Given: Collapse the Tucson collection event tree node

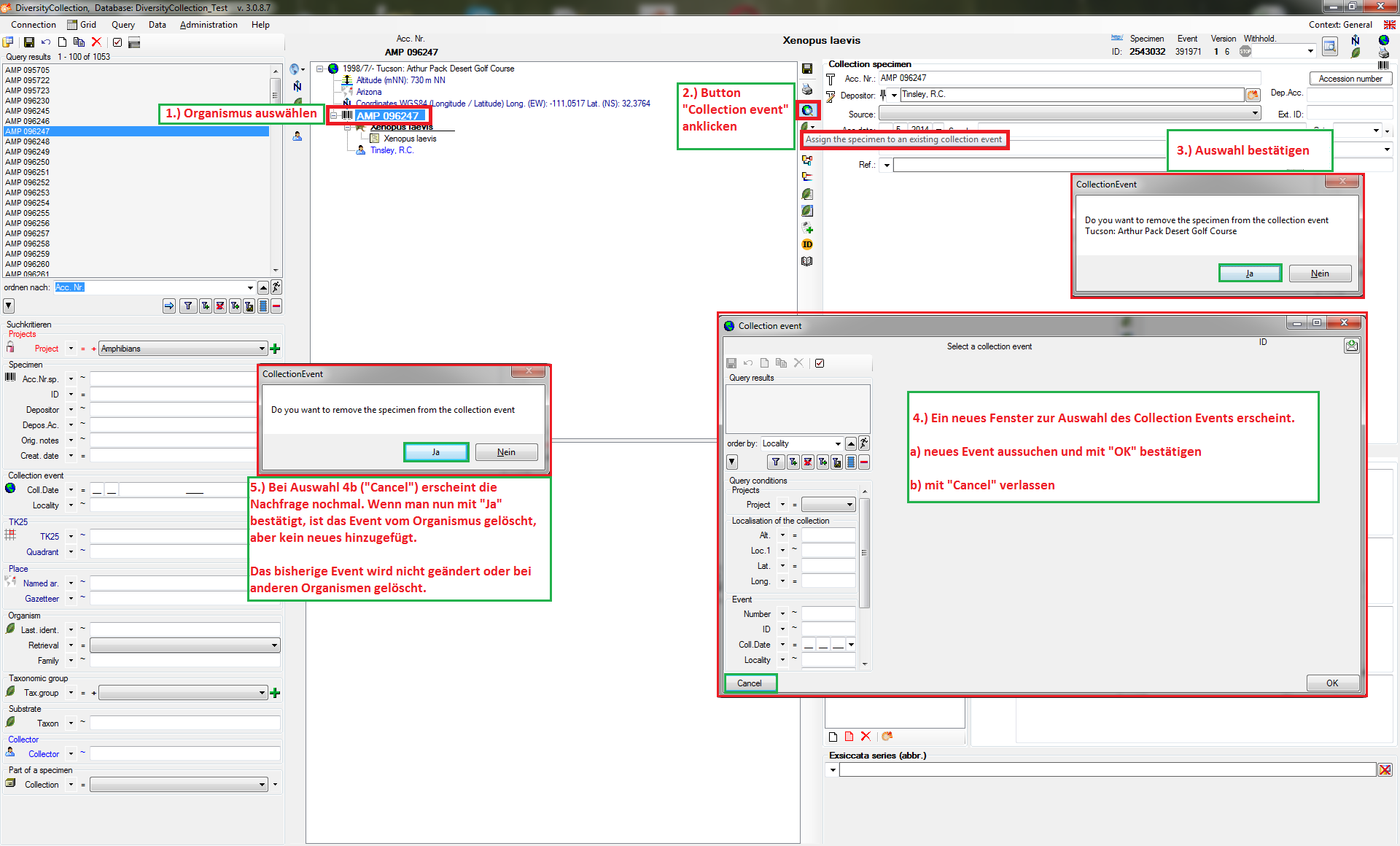Looking at the screenshot, I should pos(319,69).
